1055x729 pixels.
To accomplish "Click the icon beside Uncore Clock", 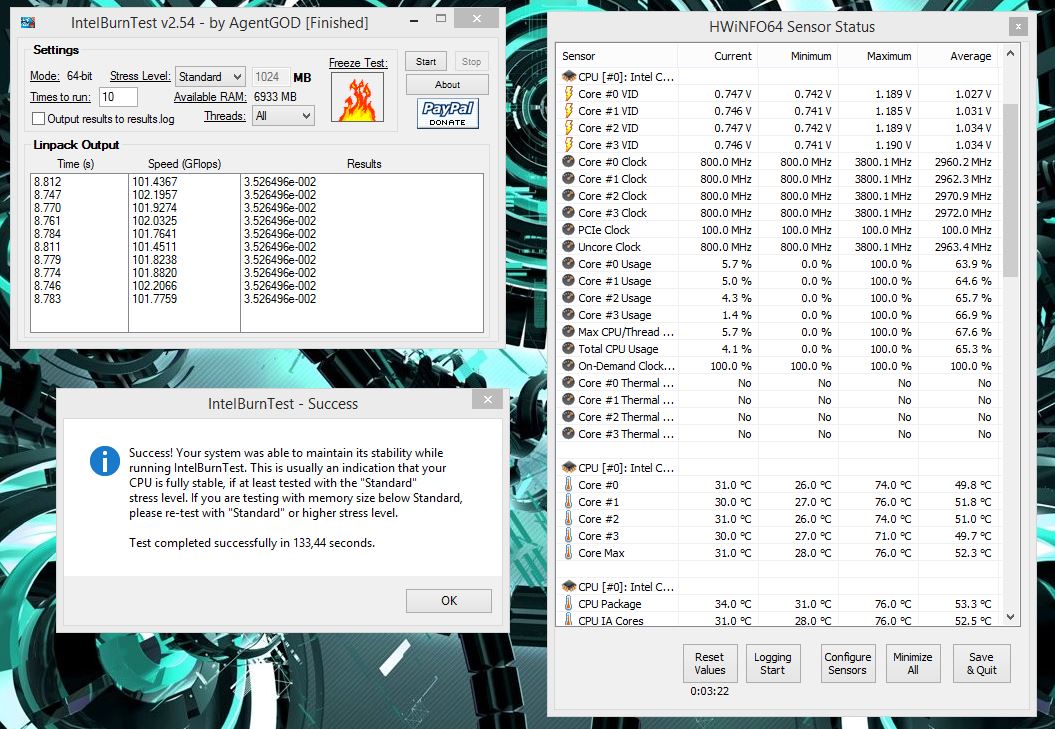I will 569,246.
